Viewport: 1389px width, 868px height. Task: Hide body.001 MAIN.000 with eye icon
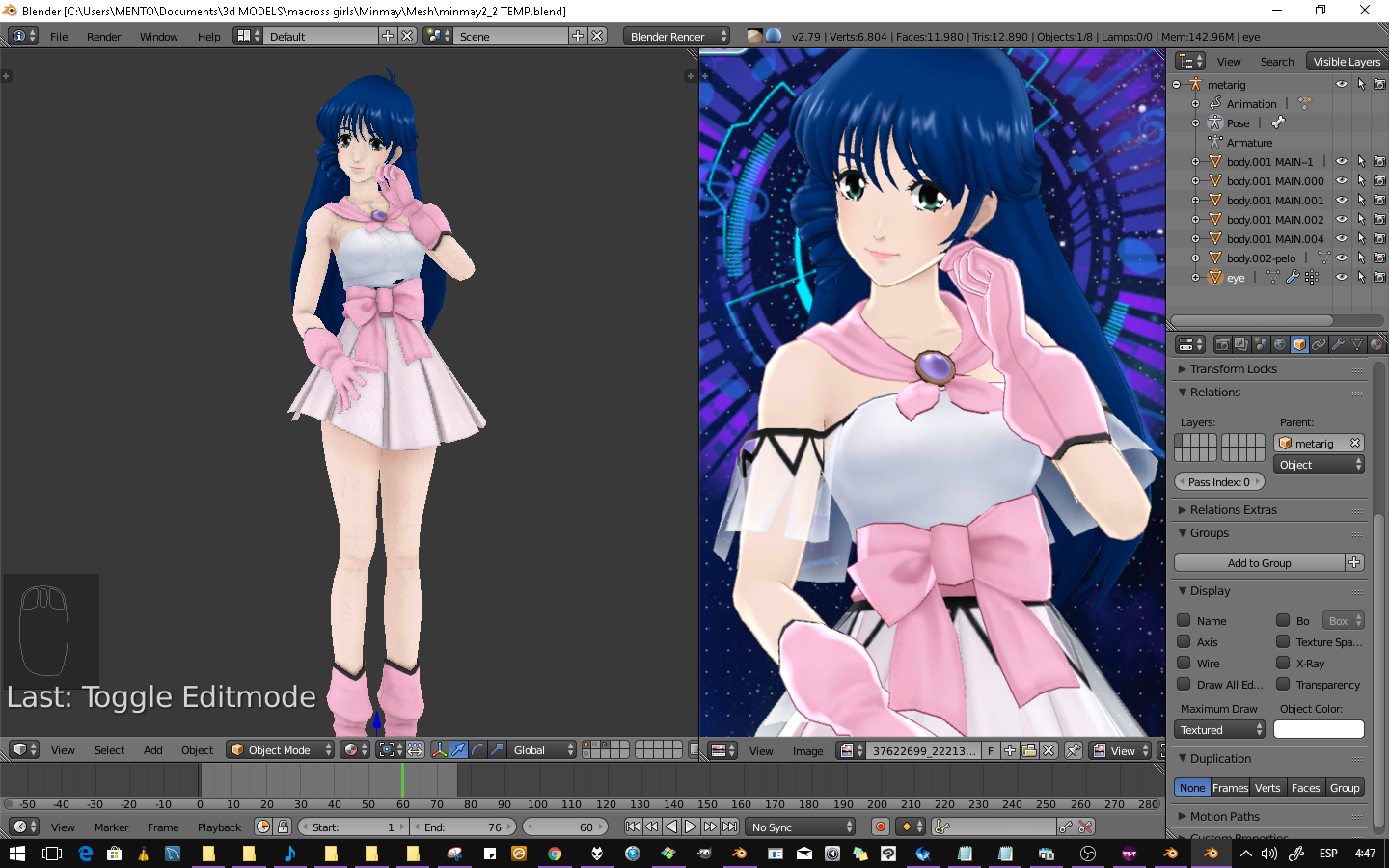1341,180
